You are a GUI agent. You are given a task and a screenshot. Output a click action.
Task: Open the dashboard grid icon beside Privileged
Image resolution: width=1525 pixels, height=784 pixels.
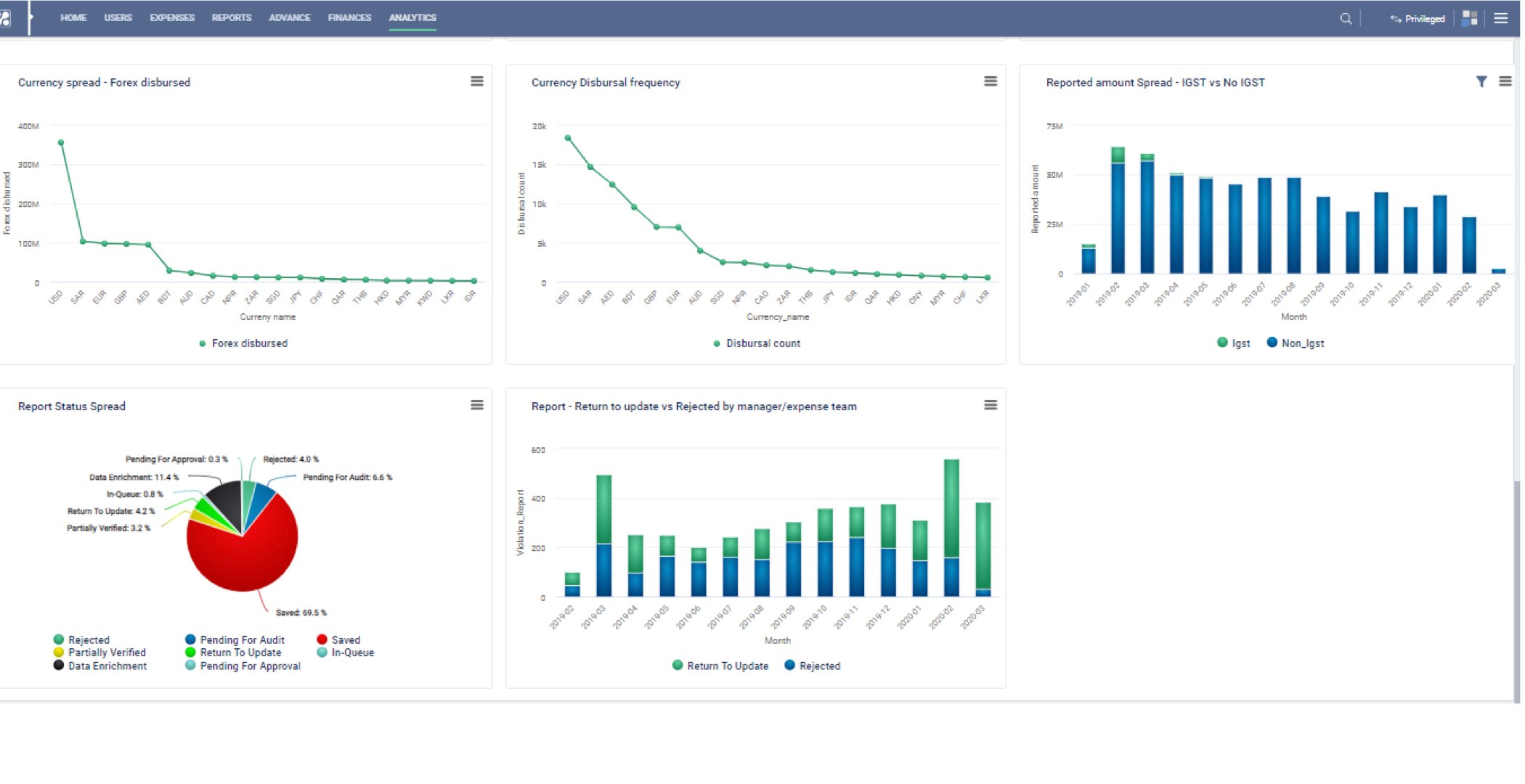coord(1470,18)
